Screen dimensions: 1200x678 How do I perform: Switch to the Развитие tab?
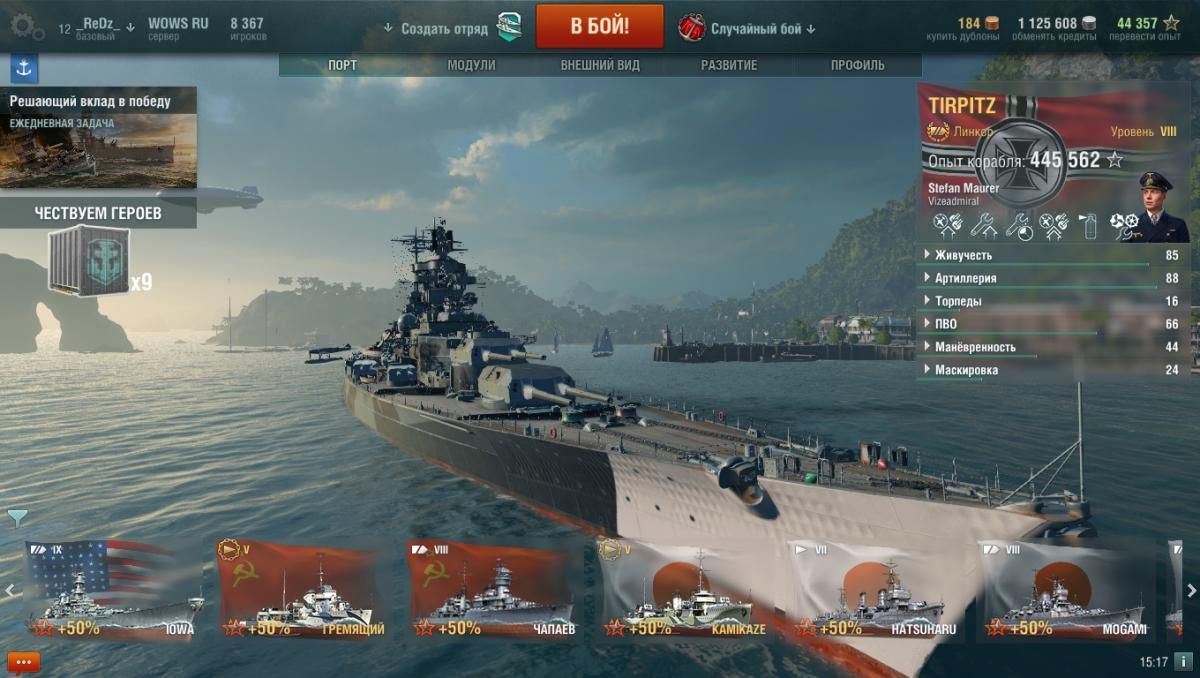click(x=728, y=65)
